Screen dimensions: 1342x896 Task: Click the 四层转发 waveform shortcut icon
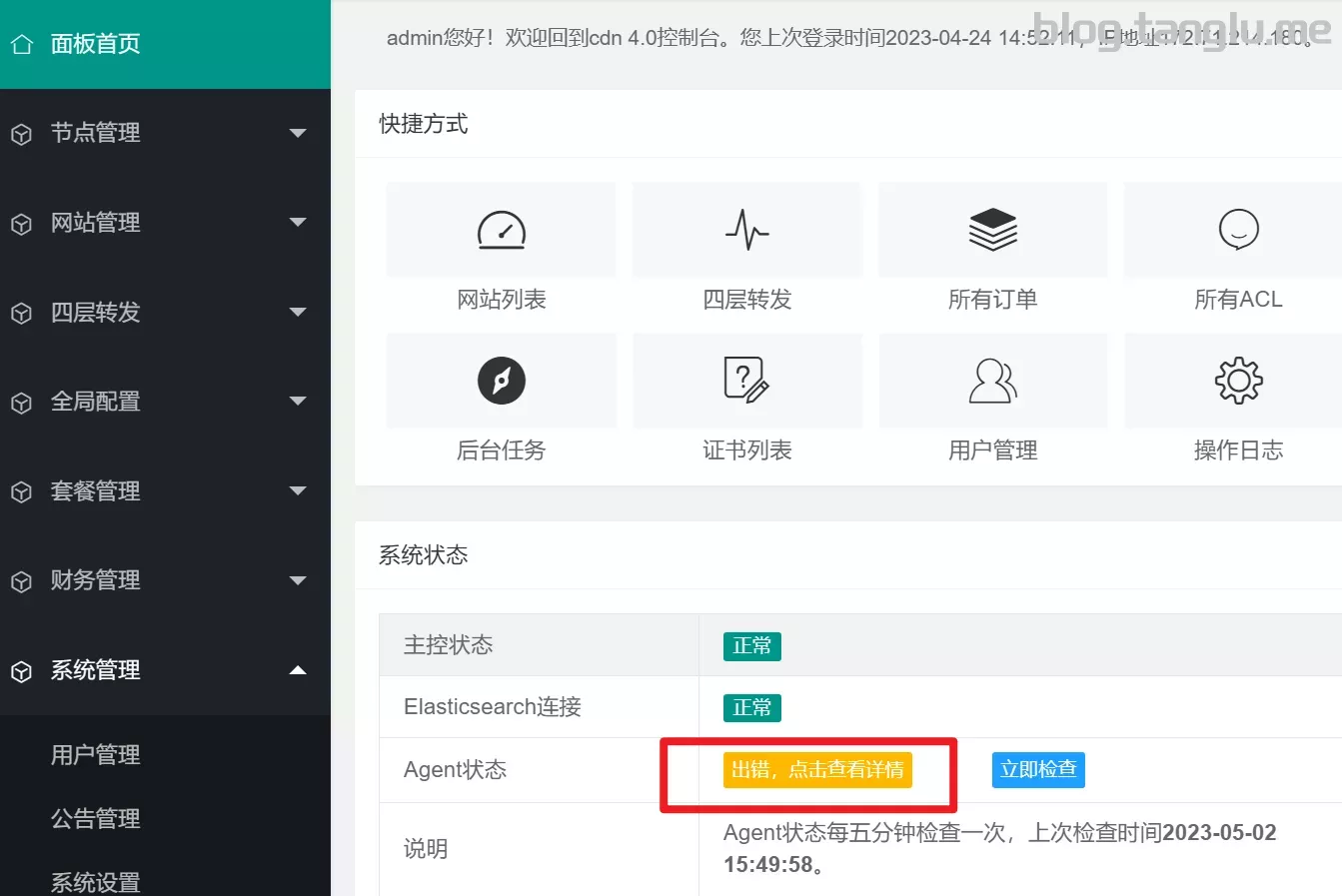[746, 229]
